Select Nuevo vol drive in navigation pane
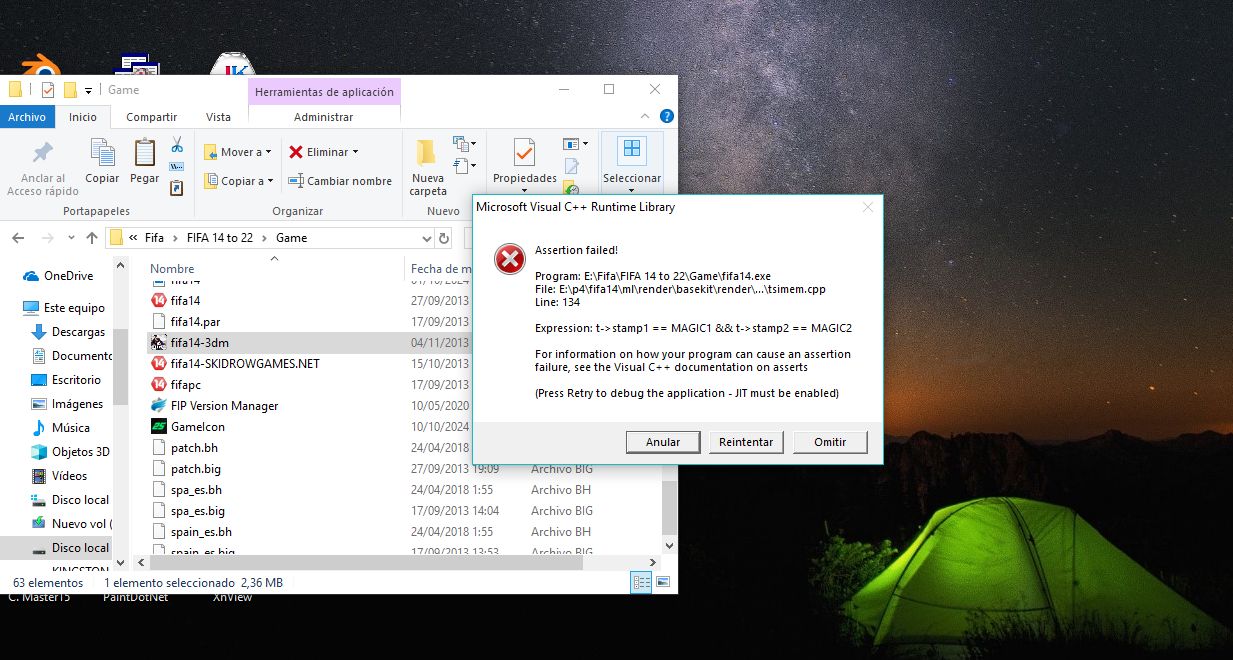1233x660 pixels. [71, 524]
